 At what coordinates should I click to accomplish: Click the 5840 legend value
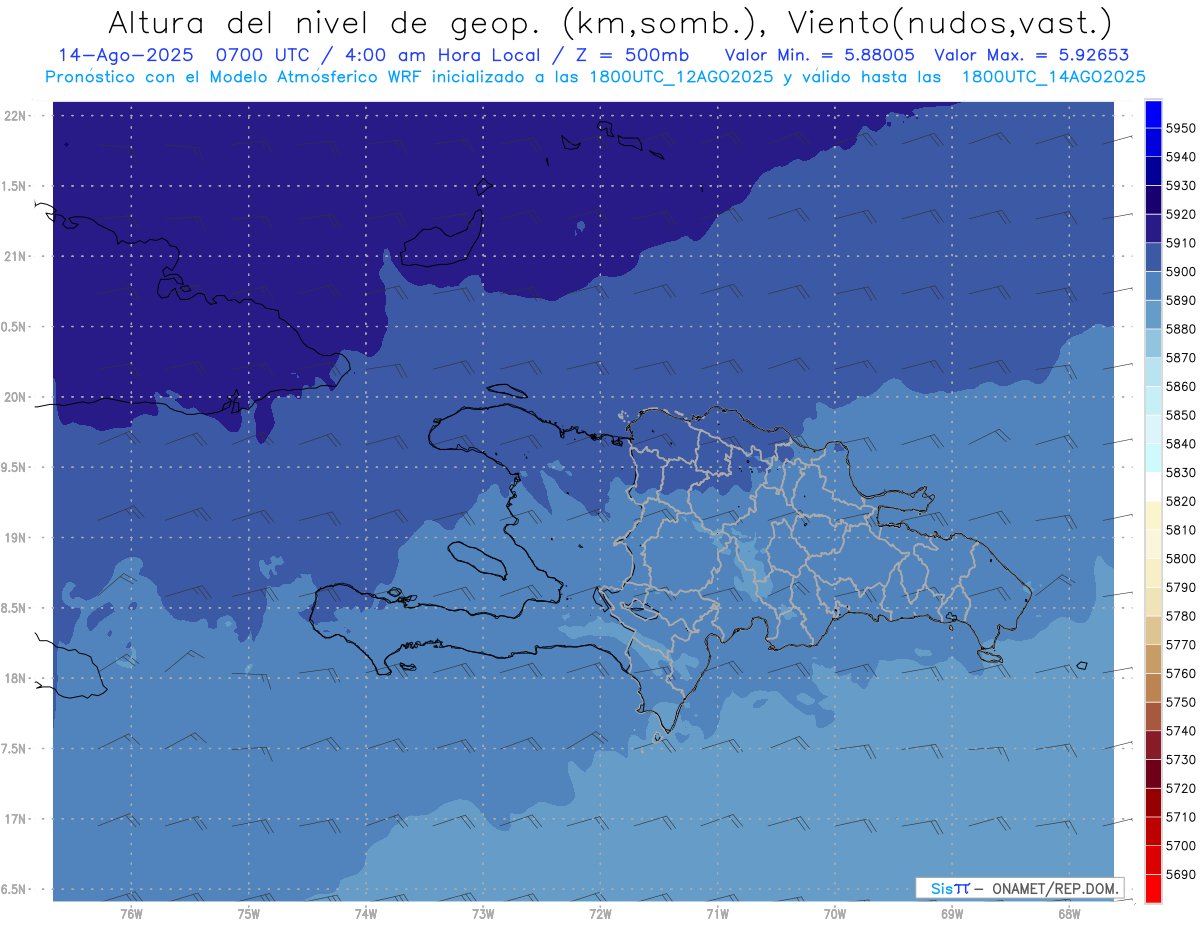point(1180,444)
